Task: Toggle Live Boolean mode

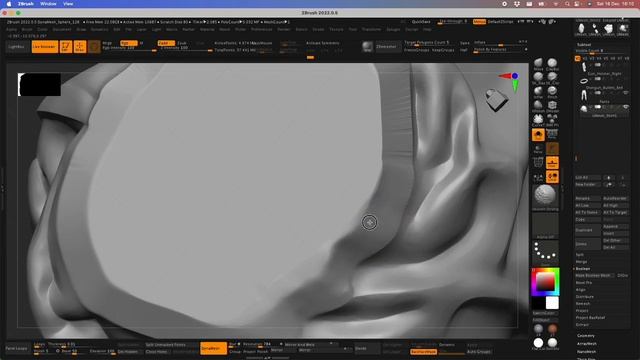Action: point(44,47)
